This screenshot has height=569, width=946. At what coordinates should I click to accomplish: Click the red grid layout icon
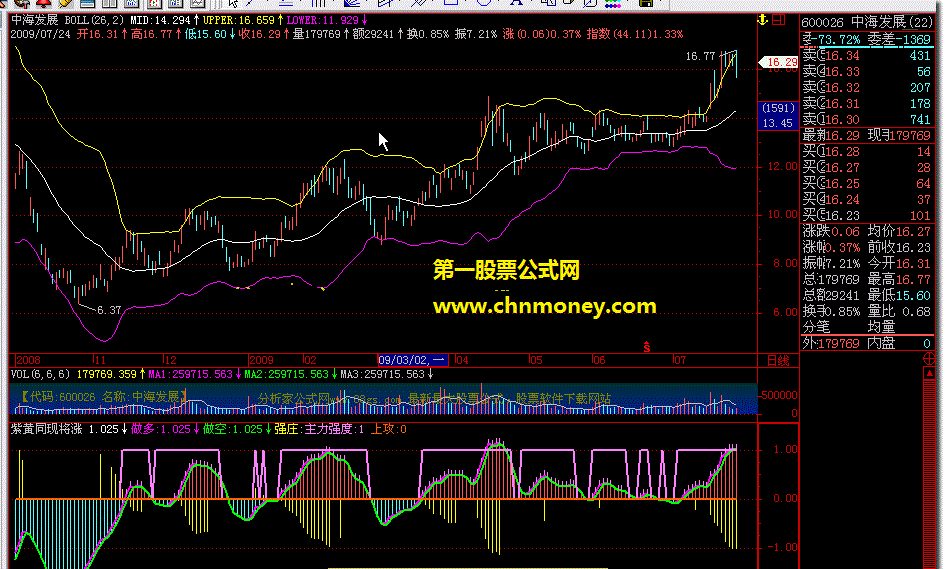pos(779,20)
